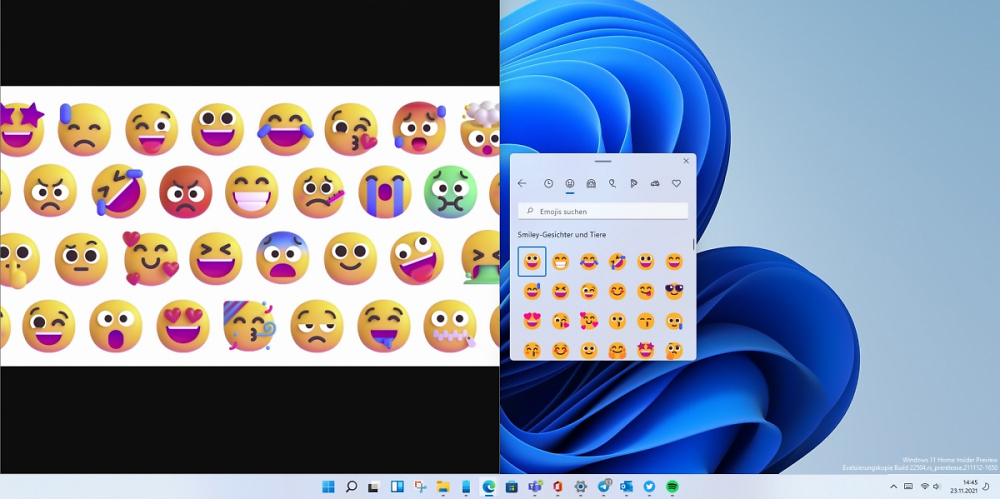Open taskbar Search
This screenshot has width=1000, height=499.
point(351,486)
